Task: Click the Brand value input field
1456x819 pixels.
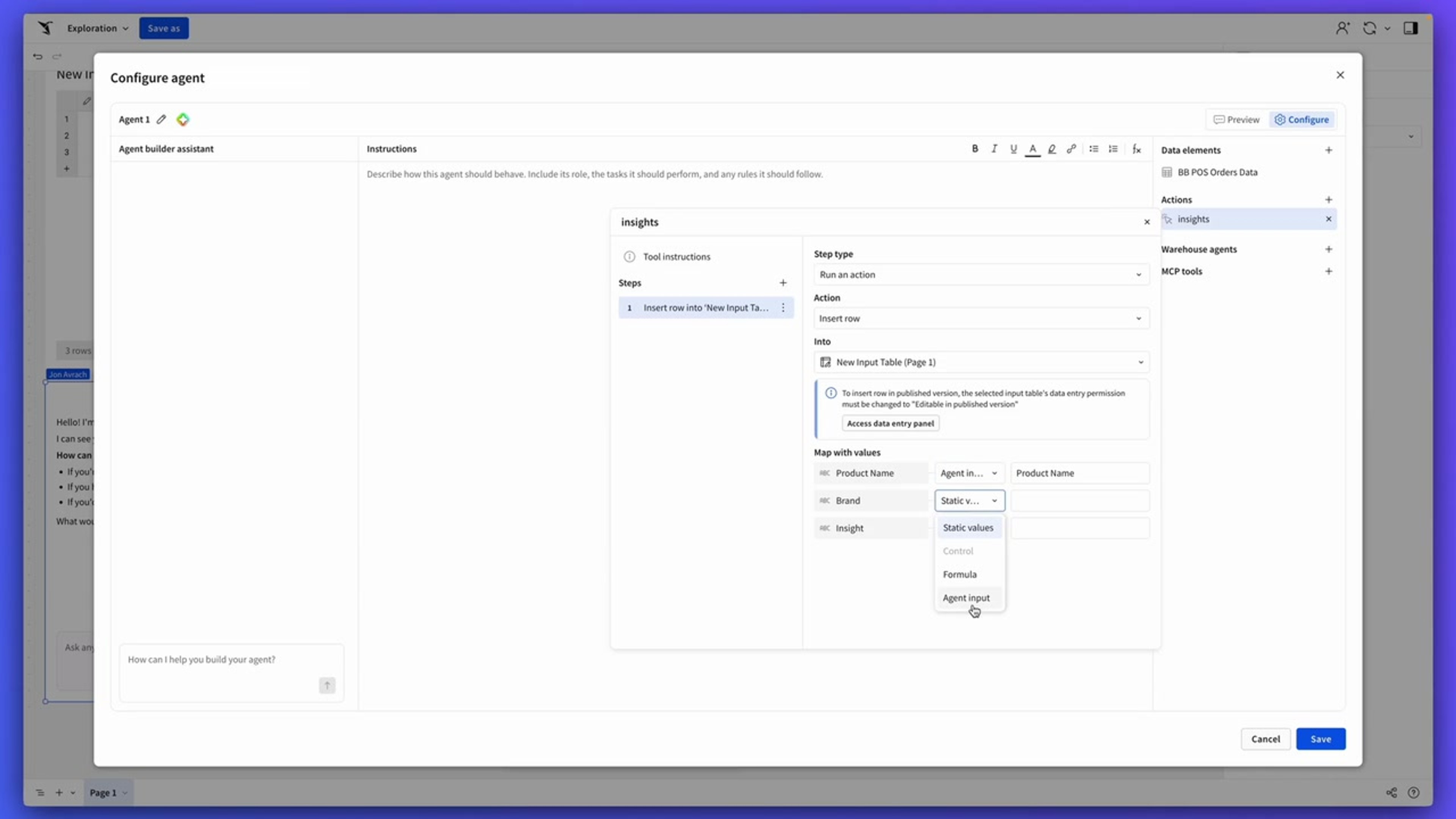Action: (1079, 500)
